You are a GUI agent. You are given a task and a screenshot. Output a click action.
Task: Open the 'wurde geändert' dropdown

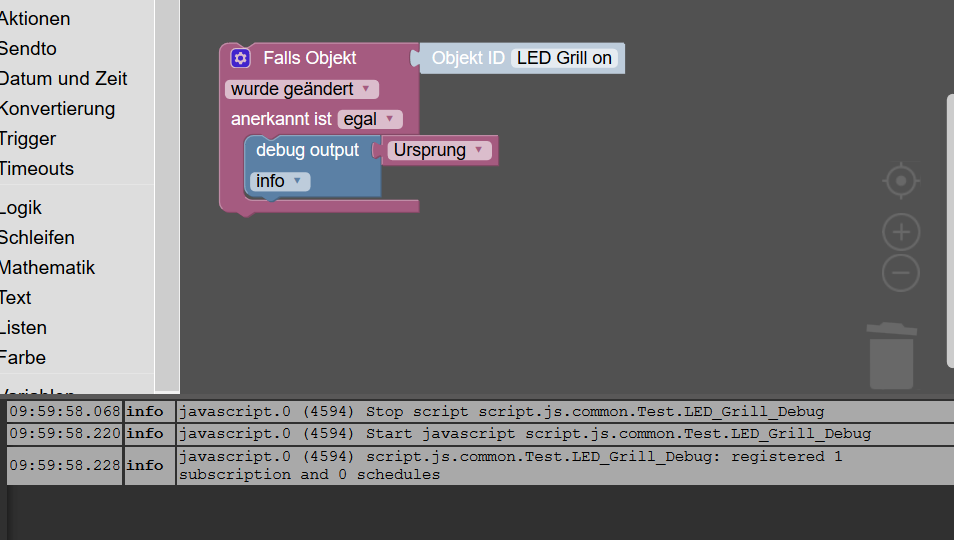coord(302,89)
